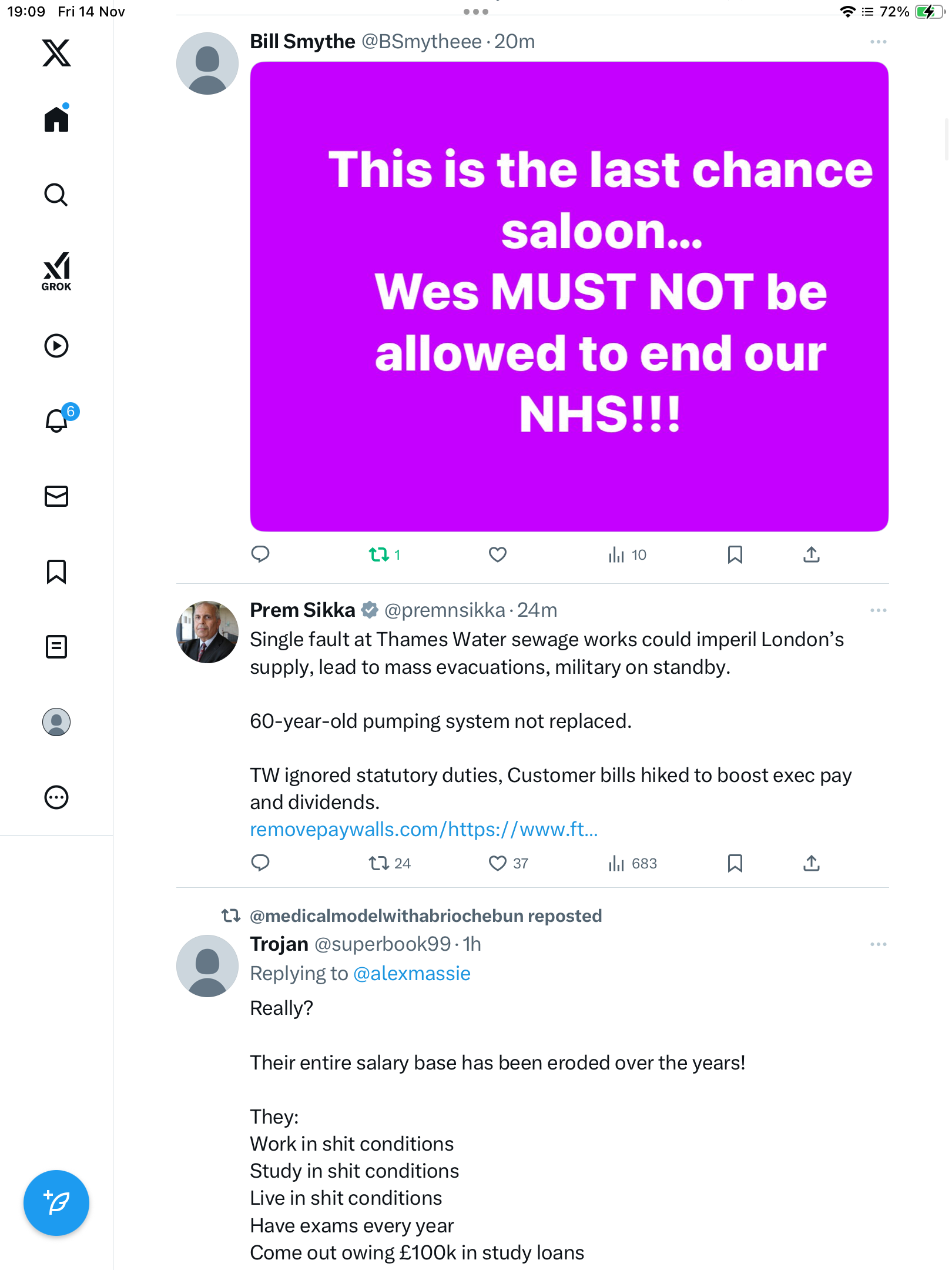Open the More menu in sidebar

[56, 797]
